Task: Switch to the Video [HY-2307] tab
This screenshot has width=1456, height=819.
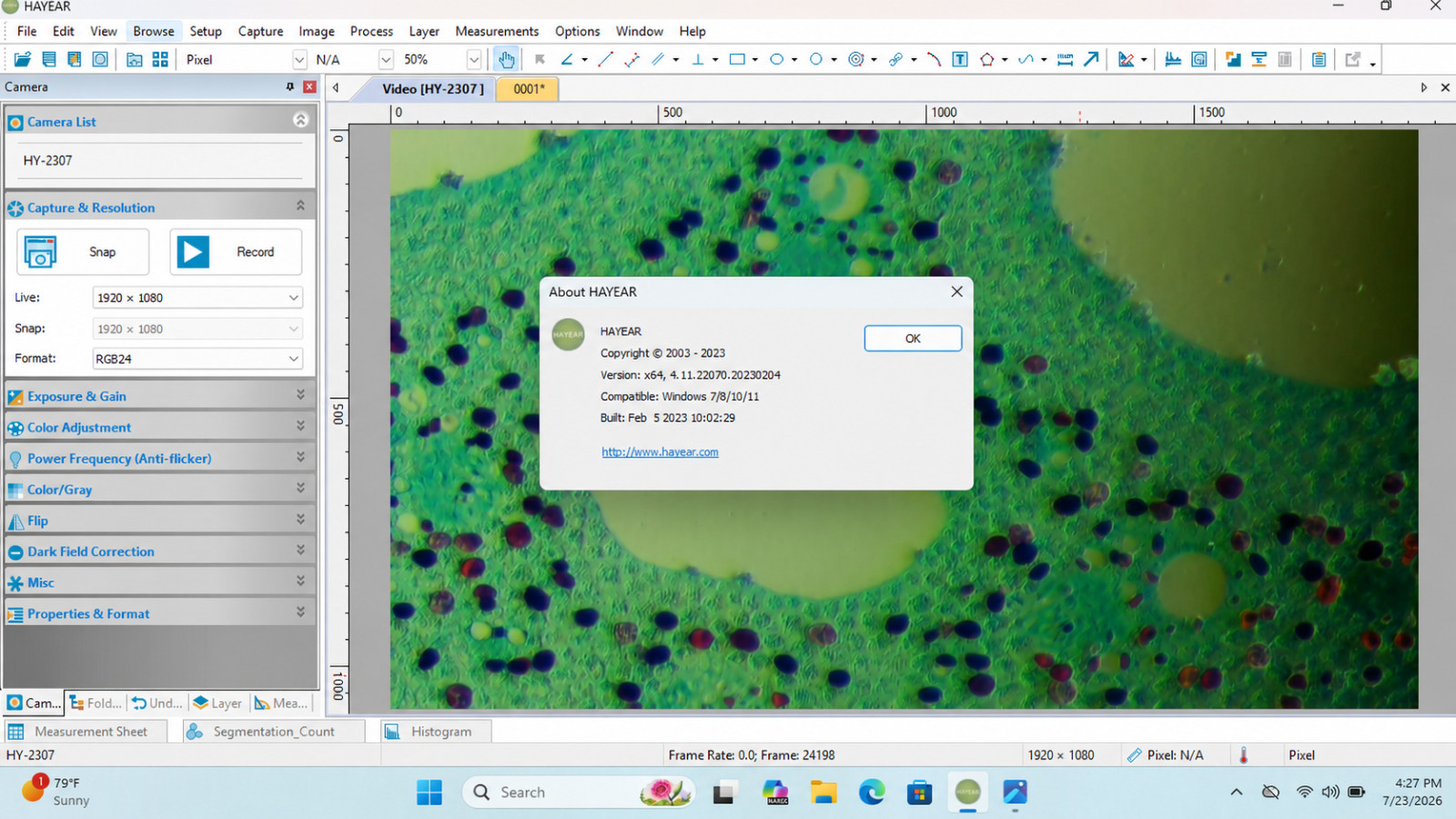Action: coord(433,88)
